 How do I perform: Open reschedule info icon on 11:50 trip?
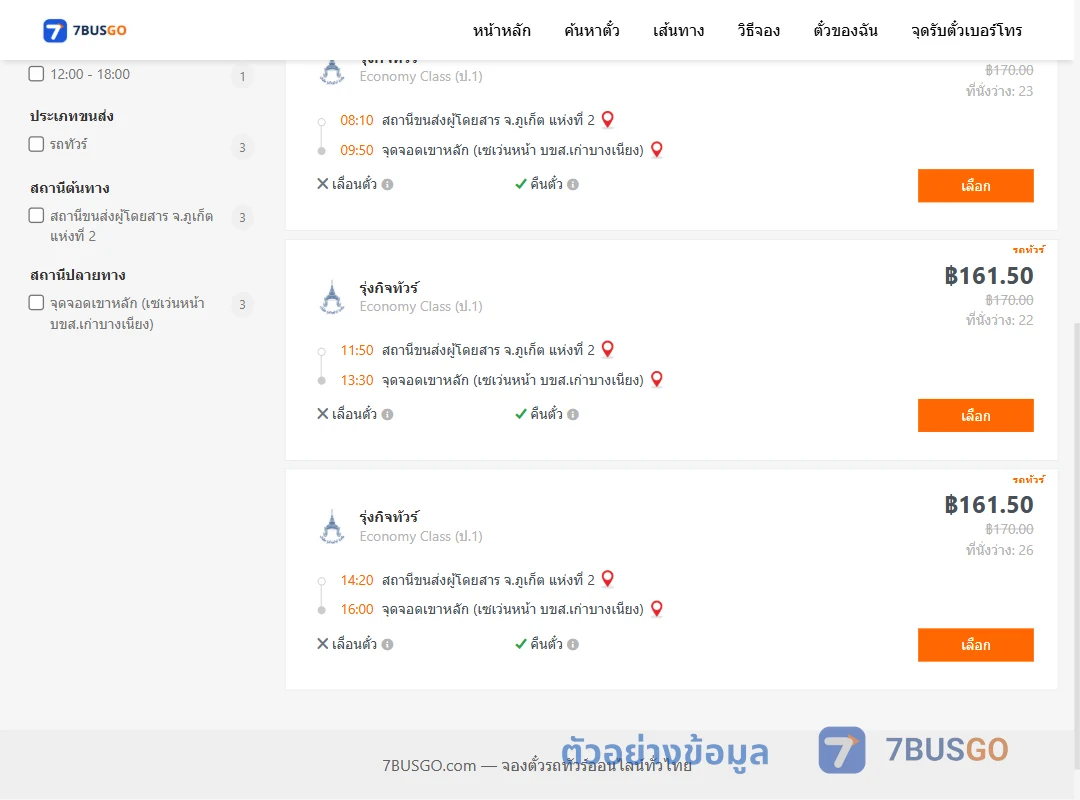(x=388, y=415)
